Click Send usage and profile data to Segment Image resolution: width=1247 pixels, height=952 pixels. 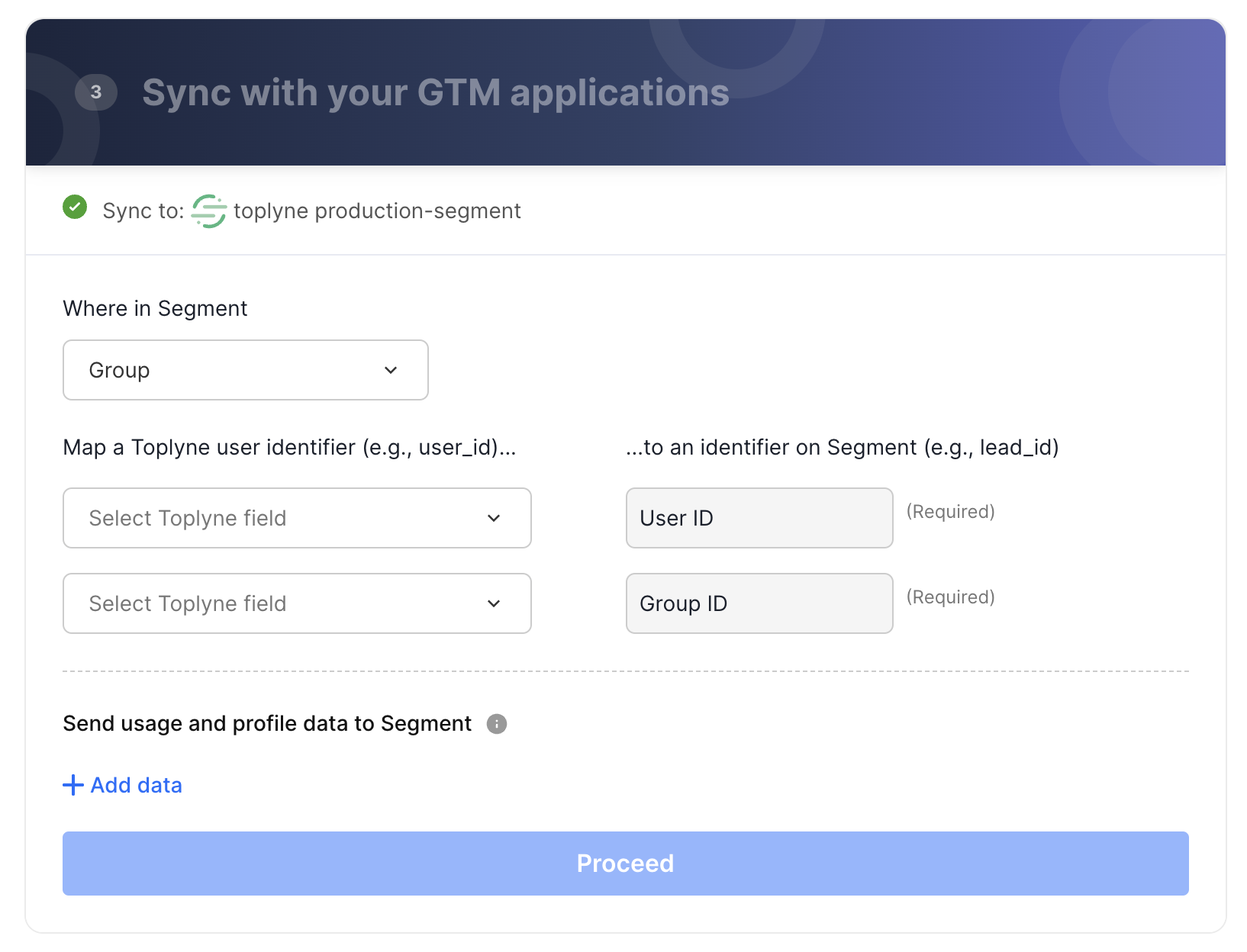click(267, 724)
